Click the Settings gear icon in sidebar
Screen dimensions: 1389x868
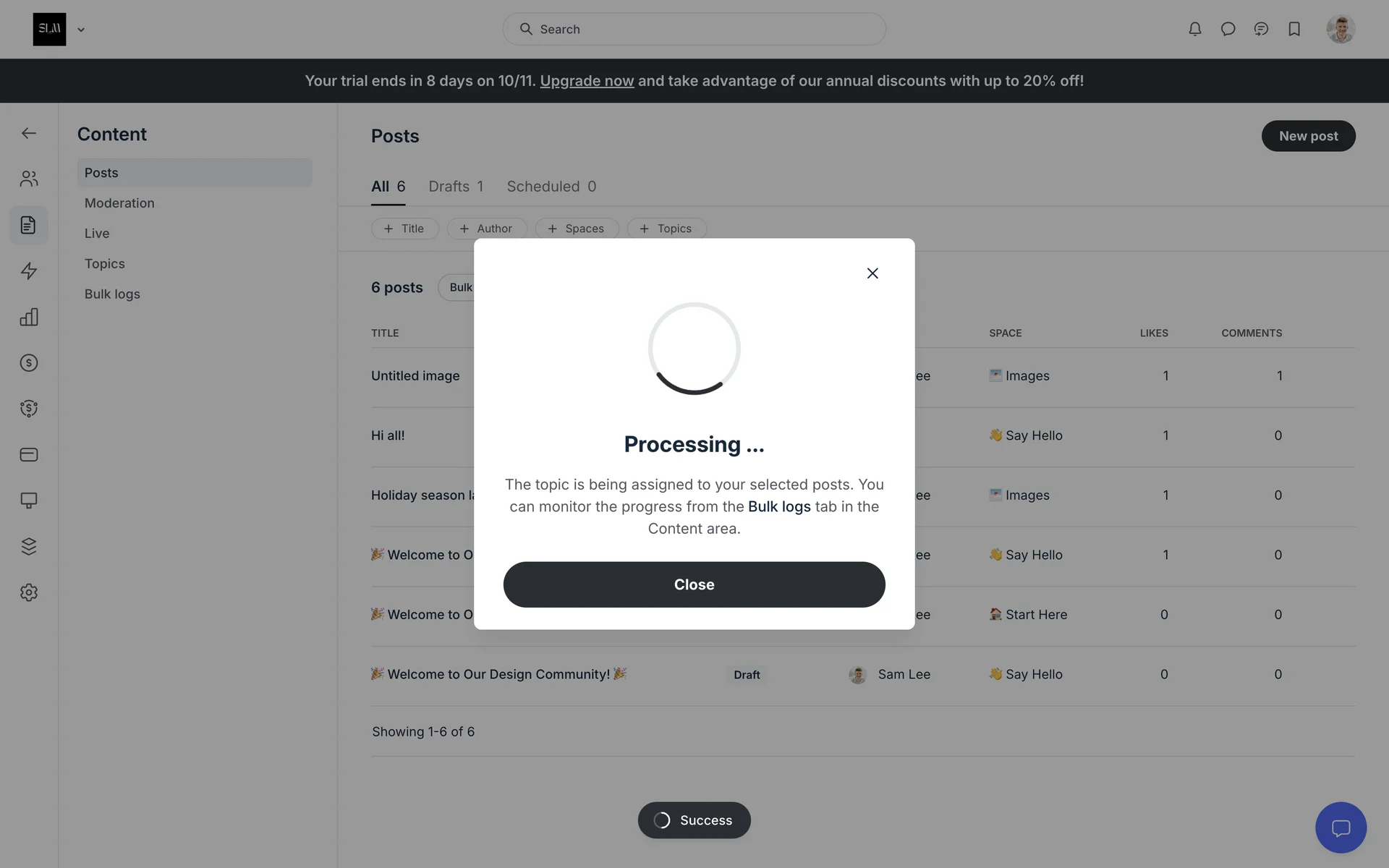click(x=29, y=592)
